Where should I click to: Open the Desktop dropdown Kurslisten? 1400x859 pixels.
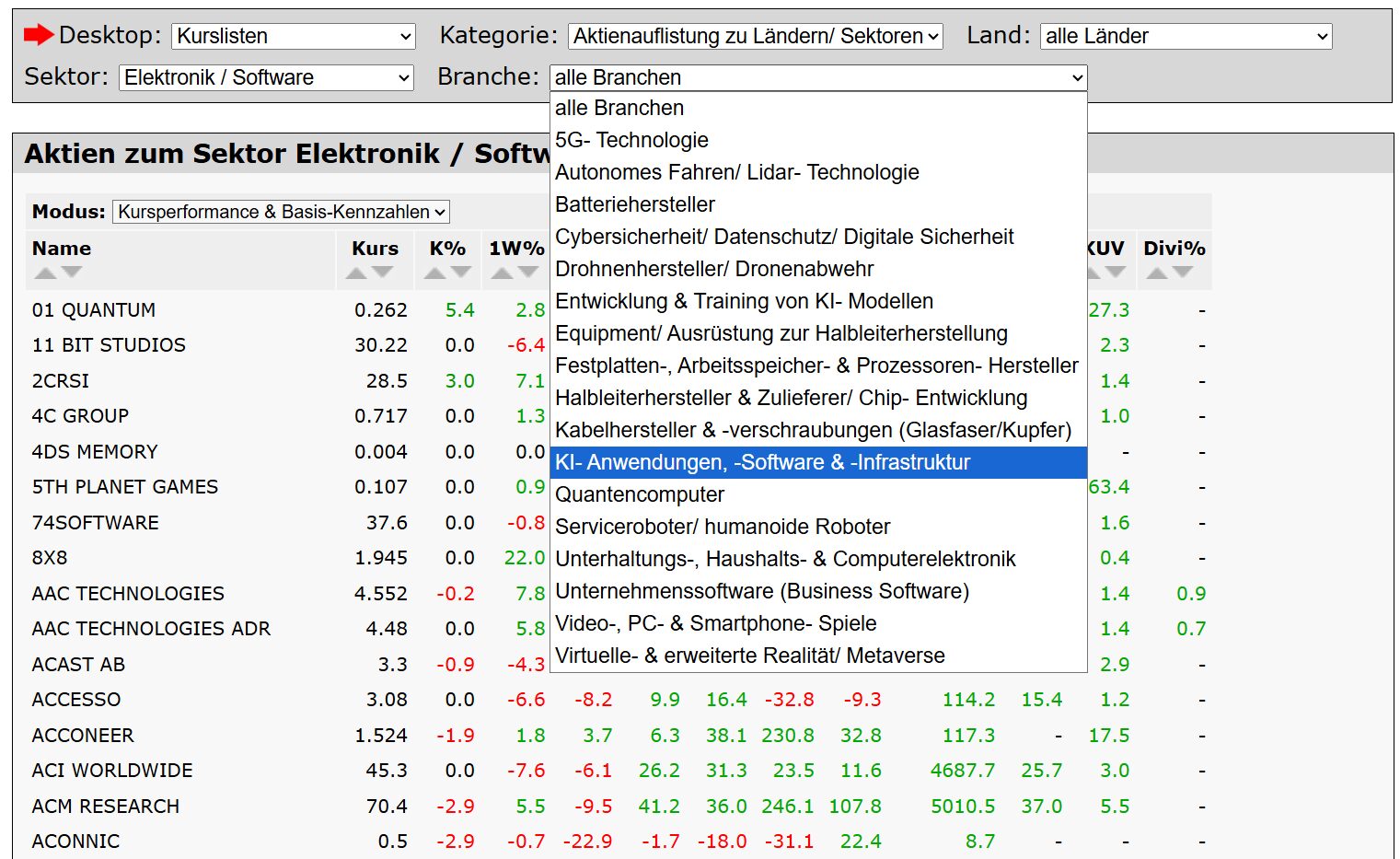(294, 36)
